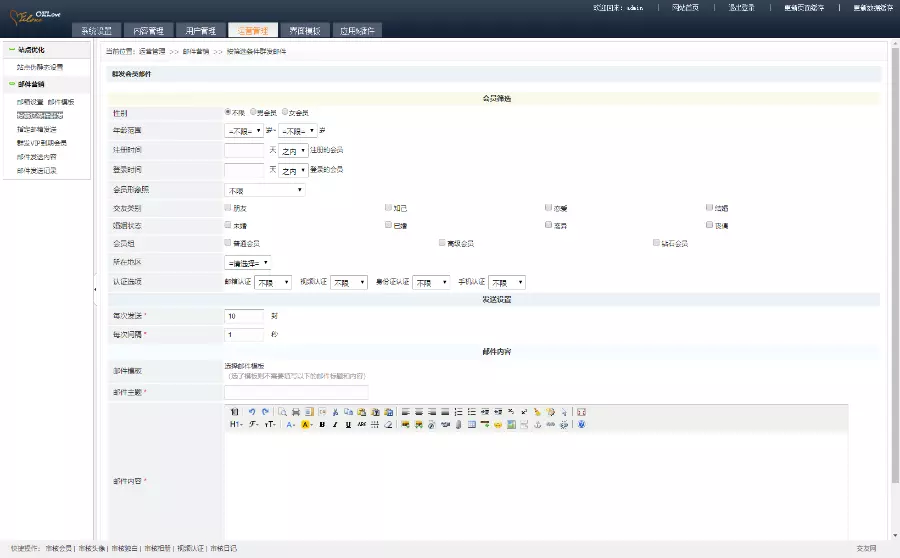Select the 不限 gender radio button

click(228, 112)
